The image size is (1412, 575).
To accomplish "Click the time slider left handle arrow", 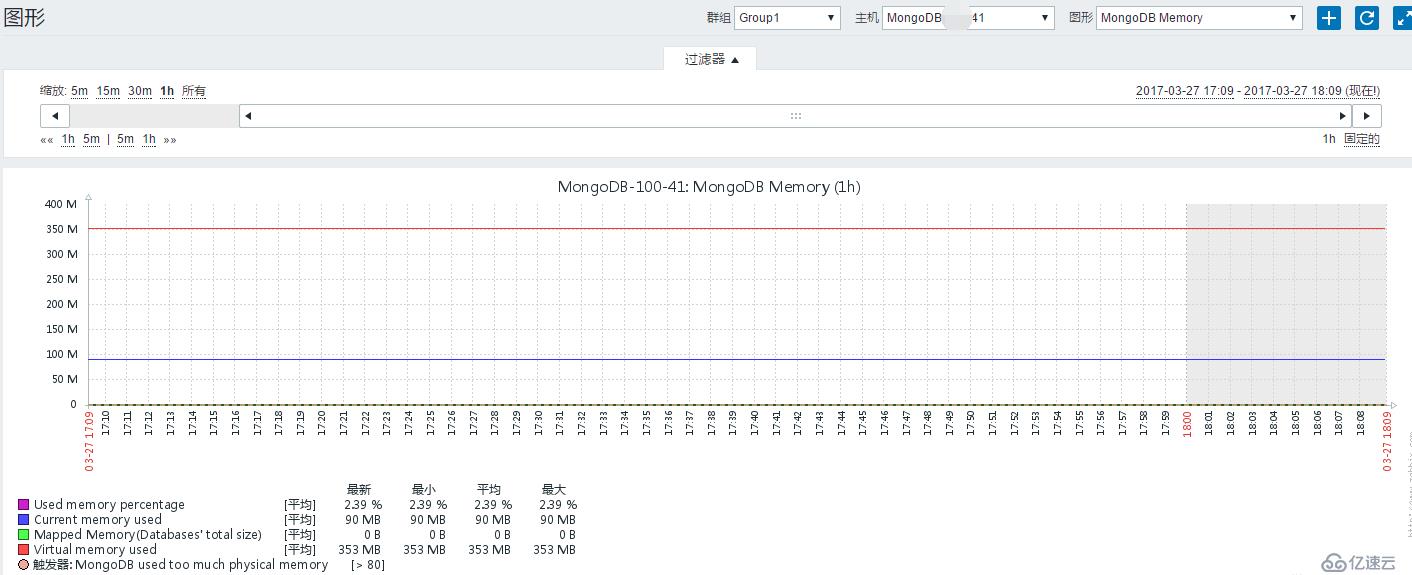I will (x=248, y=116).
